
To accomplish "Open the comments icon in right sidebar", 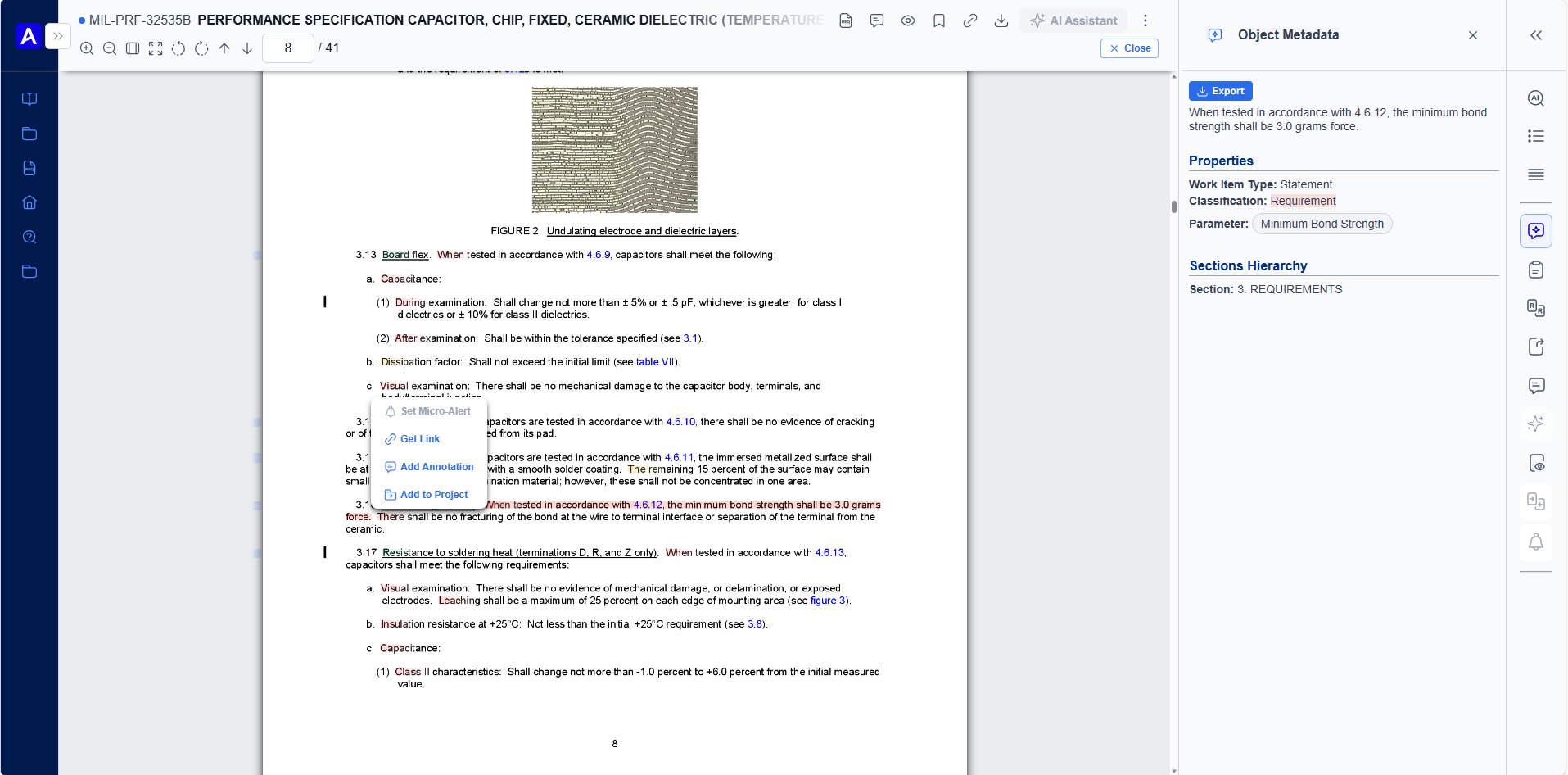I will click(x=1537, y=386).
